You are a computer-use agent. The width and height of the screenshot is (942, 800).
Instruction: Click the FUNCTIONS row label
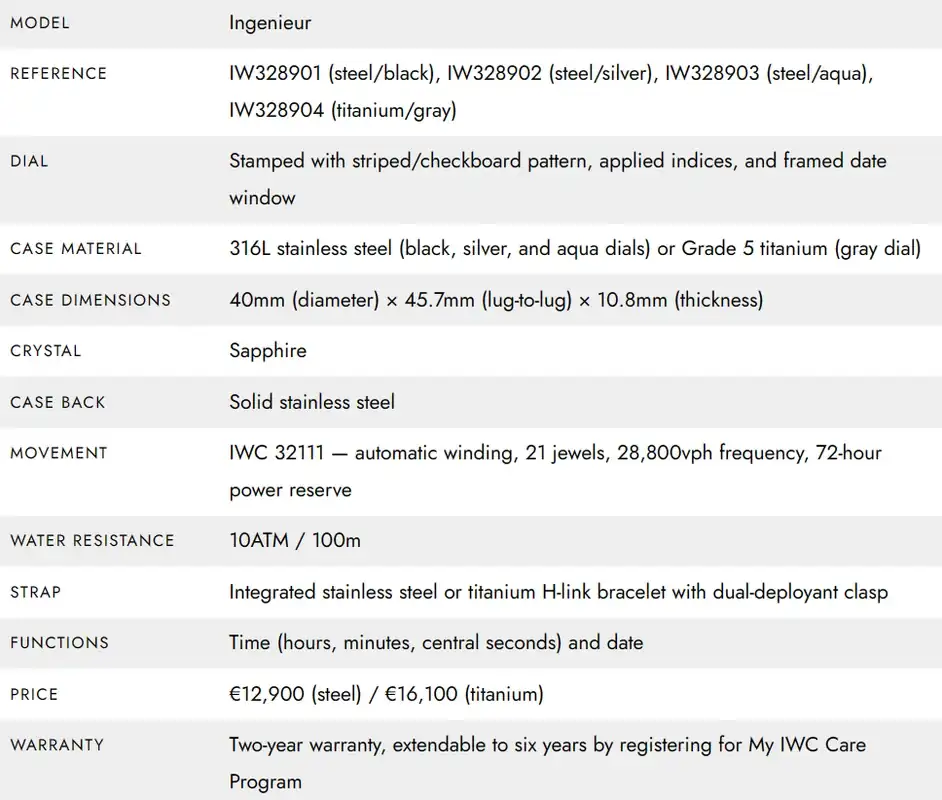coord(59,643)
